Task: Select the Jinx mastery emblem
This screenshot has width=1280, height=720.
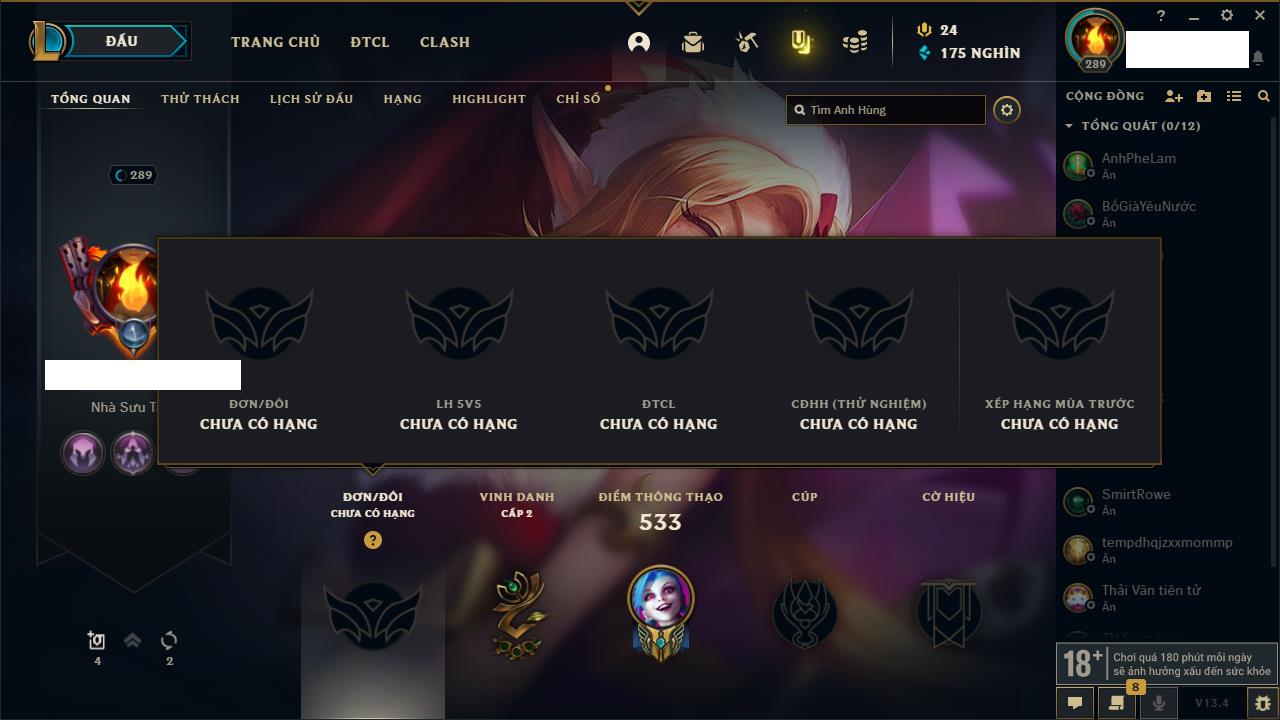Action: 661,612
